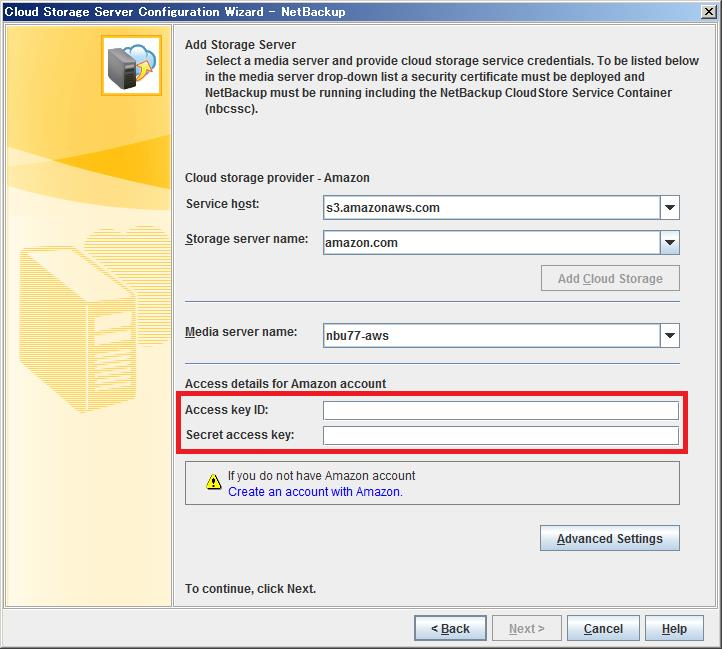
Task: Click the amazon.com storage server name field
Action: pyautogui.click(x=491, y=243)
